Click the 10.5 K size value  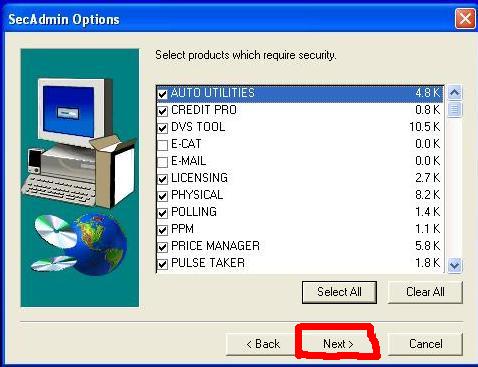point(424,127)
